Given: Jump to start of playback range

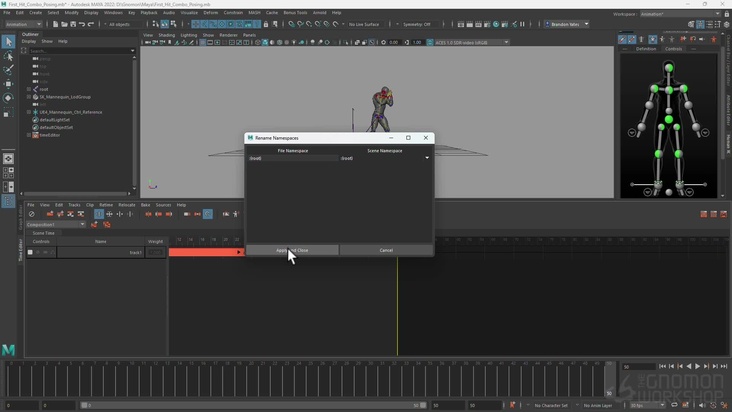Looking at the screenshot, I should (x=662, y=367).
